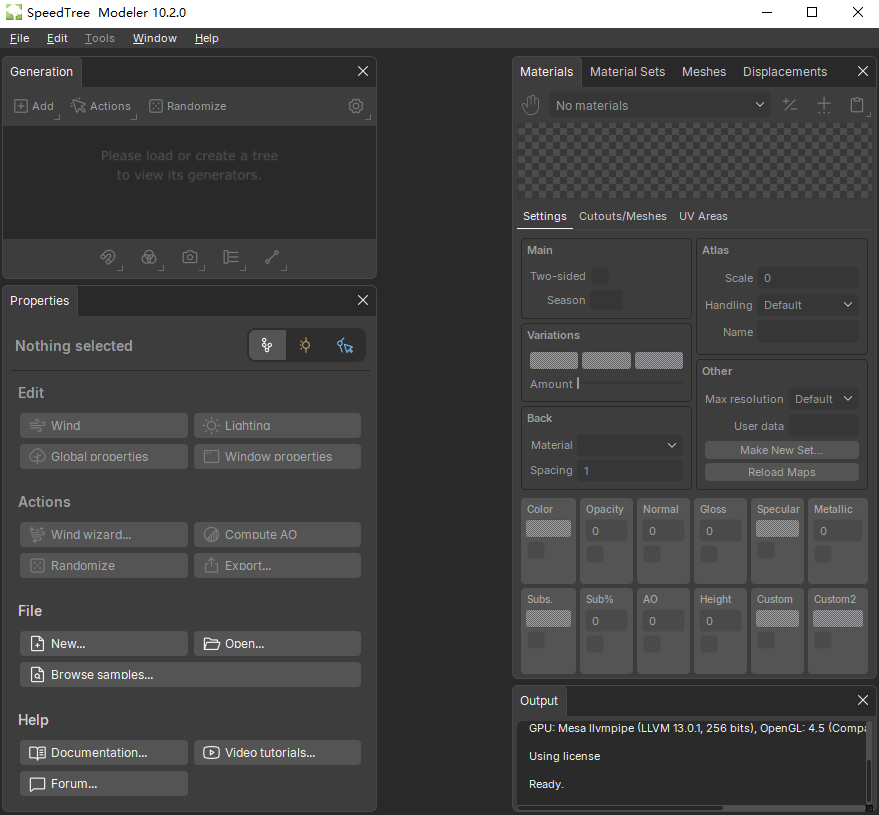Launch the Wind wizard

coord(104,534)
